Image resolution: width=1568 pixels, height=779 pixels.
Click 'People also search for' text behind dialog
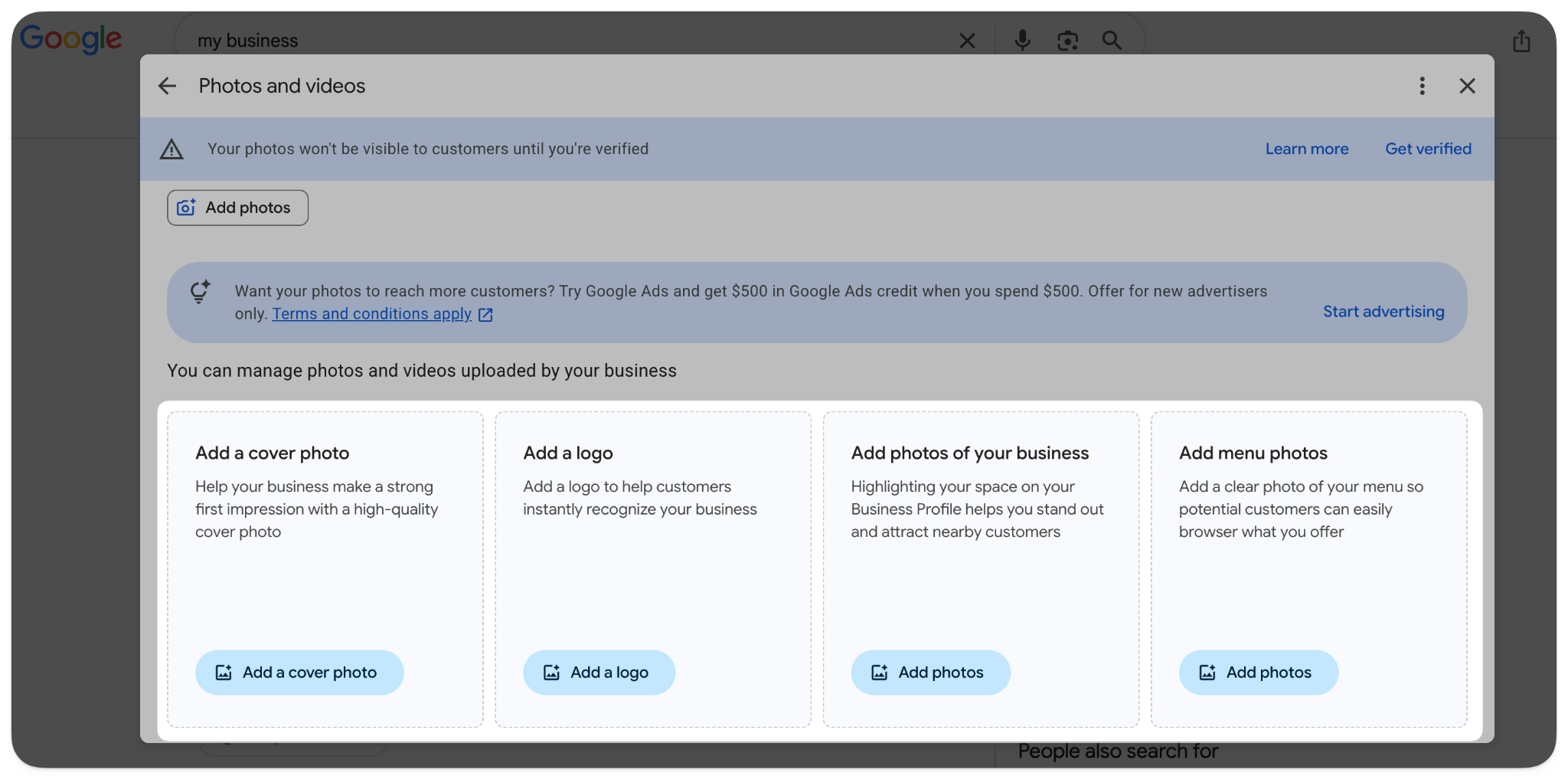[x=1118, y=752]
